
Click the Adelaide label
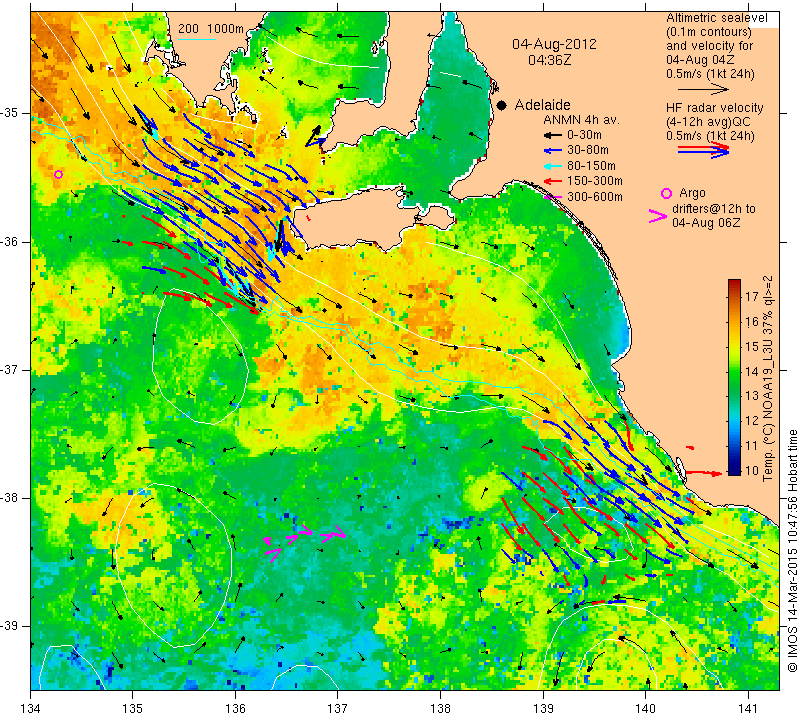pos(542,105)
